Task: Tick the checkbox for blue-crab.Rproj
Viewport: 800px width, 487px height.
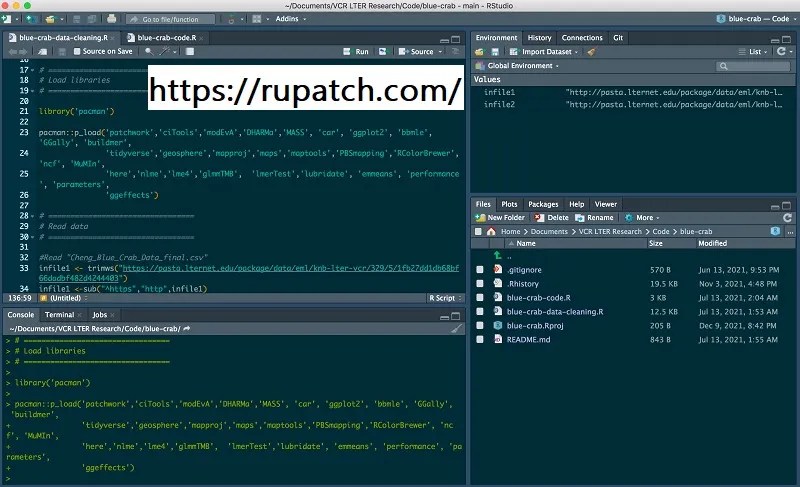Action: point(480,325)
